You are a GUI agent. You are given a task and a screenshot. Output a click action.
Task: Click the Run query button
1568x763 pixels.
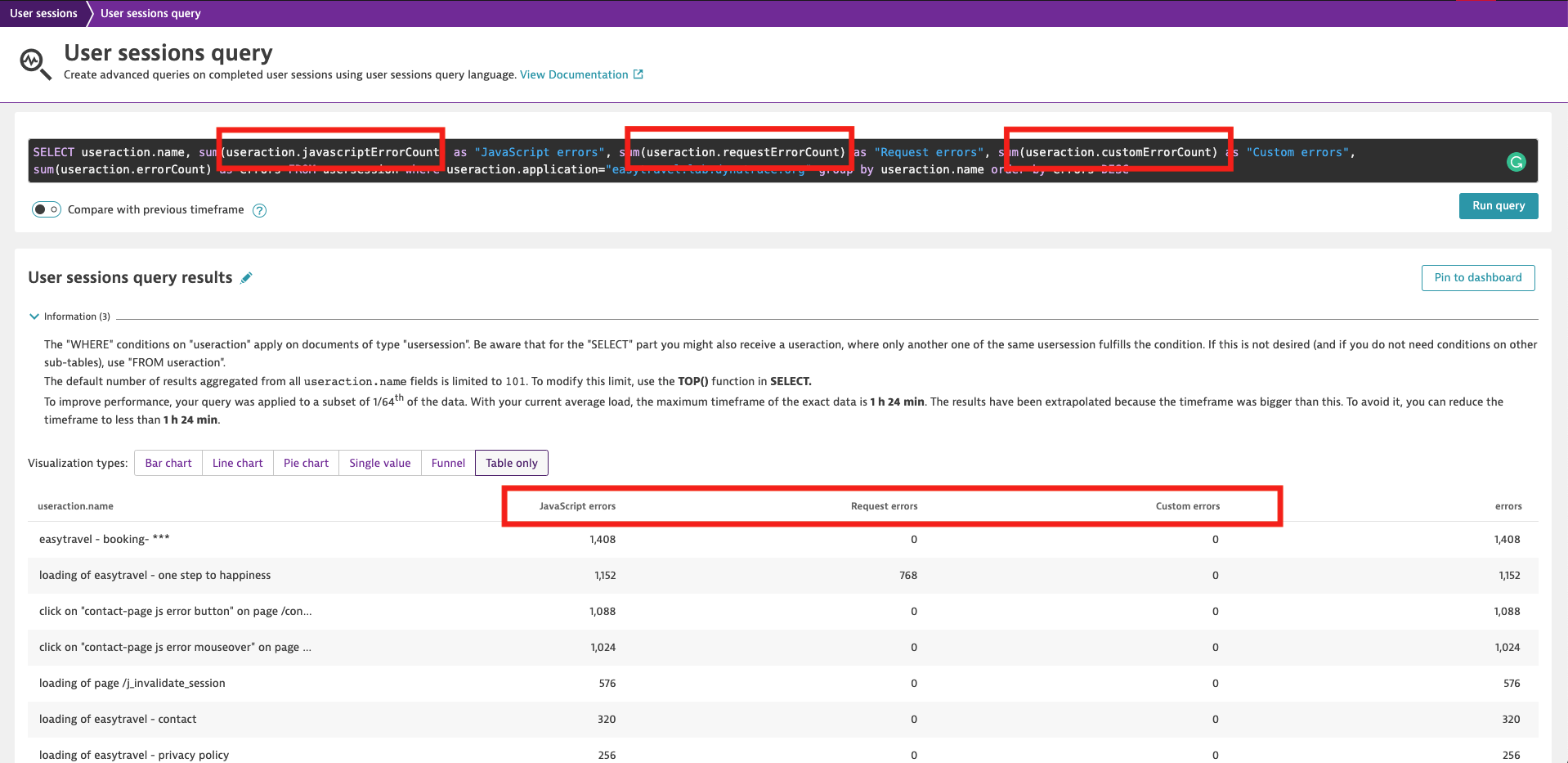click(x=1499, y=206)
